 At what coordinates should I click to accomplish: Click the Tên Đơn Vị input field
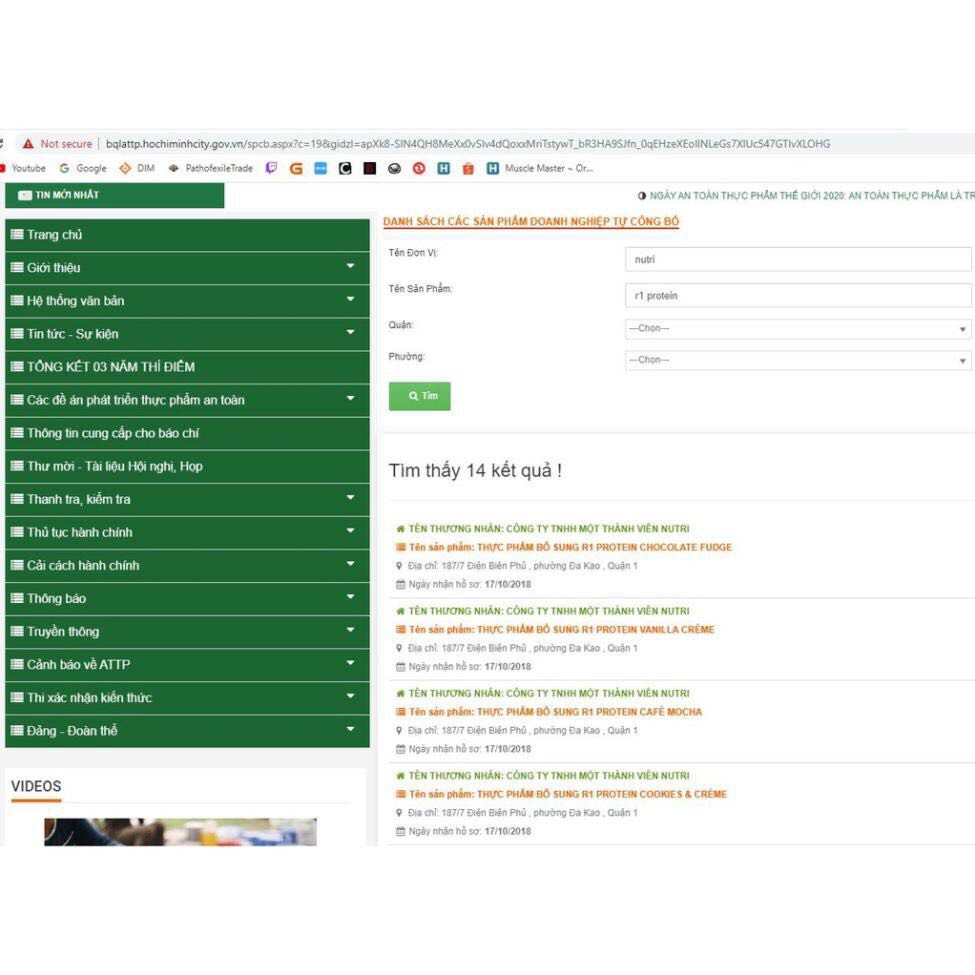(797, 260)
